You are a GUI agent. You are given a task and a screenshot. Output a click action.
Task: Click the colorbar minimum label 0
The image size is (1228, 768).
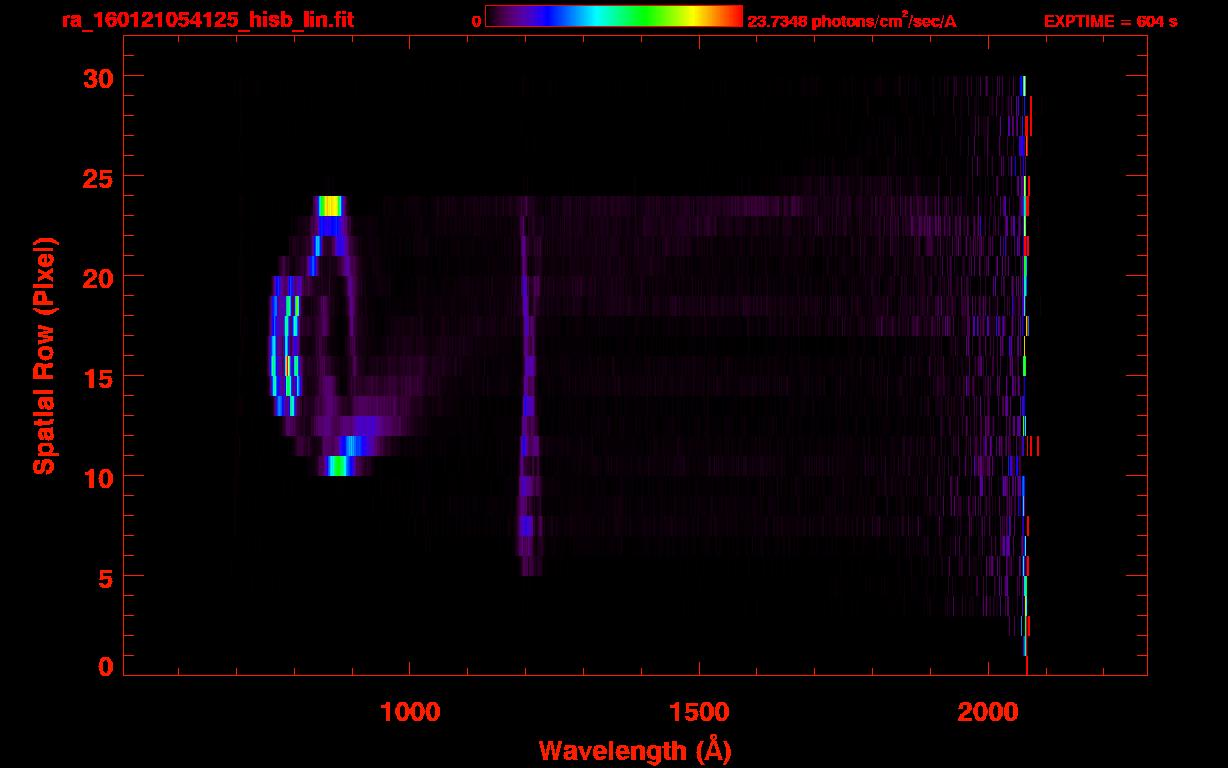click(477, 21)
